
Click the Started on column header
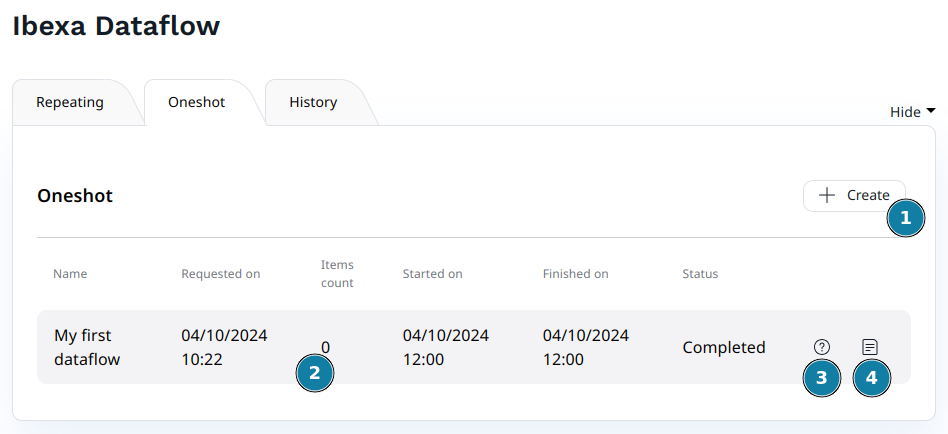(432, 274)
